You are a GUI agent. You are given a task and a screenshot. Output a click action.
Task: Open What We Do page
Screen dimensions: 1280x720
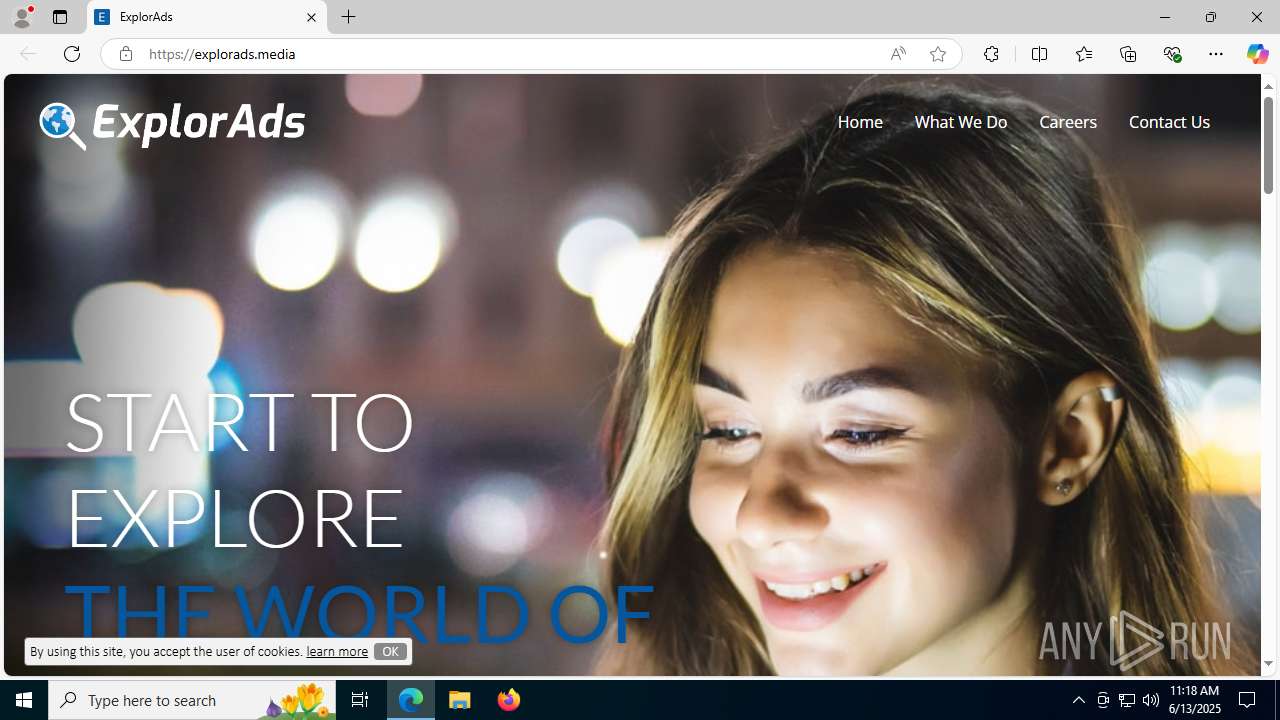click(x=960, y=122)
